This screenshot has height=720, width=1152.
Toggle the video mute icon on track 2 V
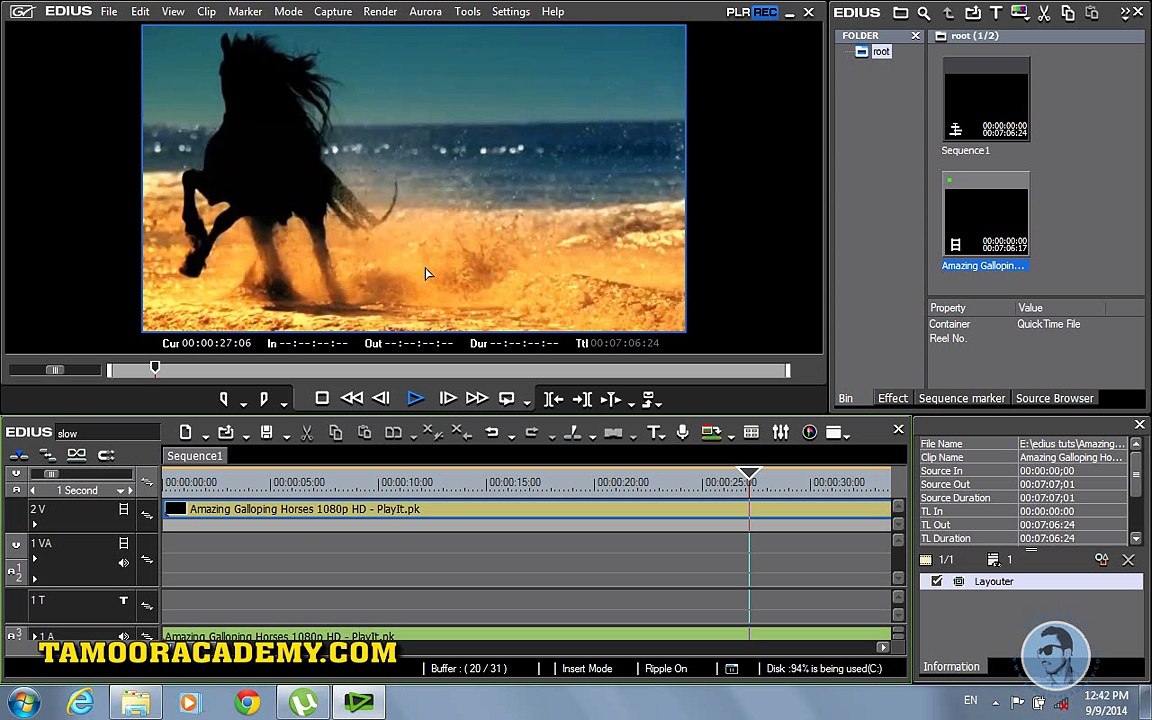123,508
